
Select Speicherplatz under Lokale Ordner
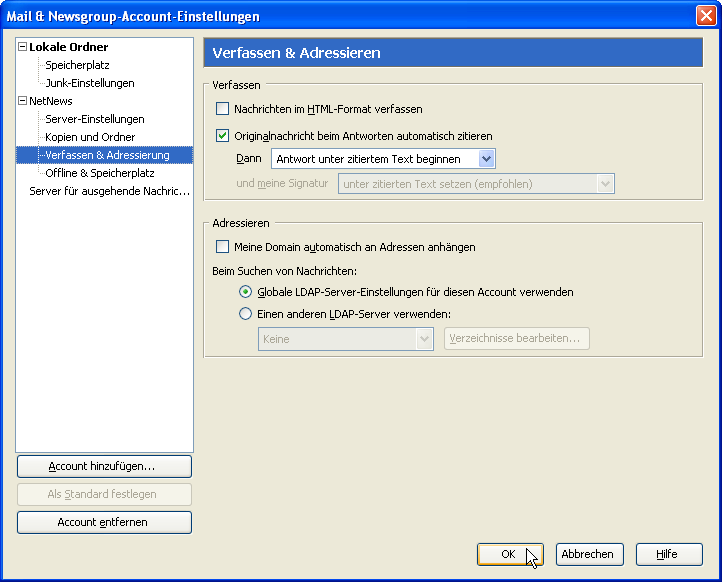77,65
